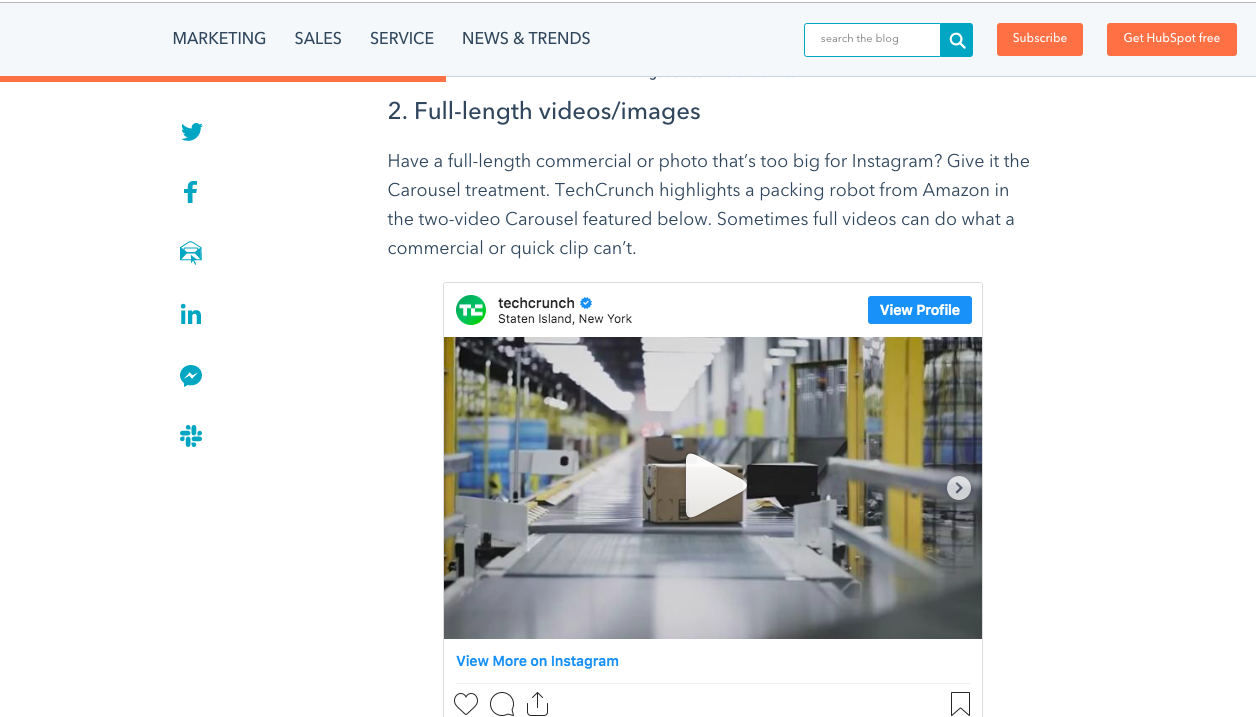Click the magnifying glass search button
This screenshot has width=1256, height=717.
pos(957,40)
